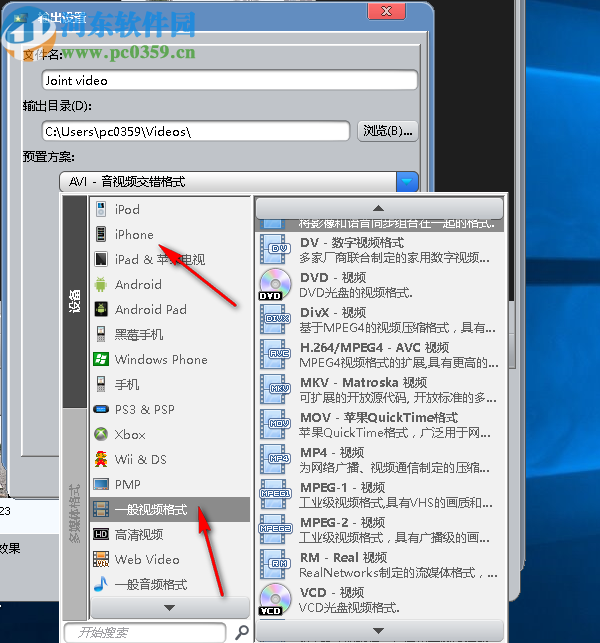
Task: Select MP4 - 视频 format entry
Action: [x=379, y=460]
